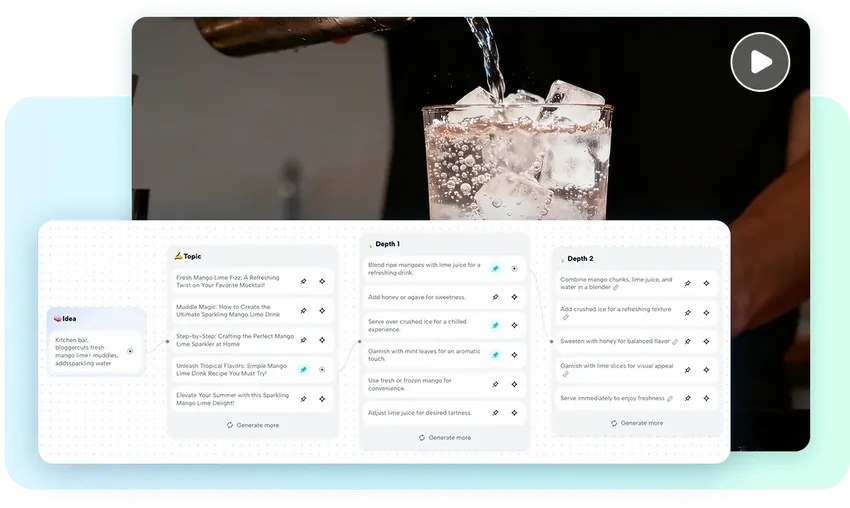Select the radio dot on the Idea card
Viewport: 850px width, 508px height.
pyautogui.click(x=130, y=351)
